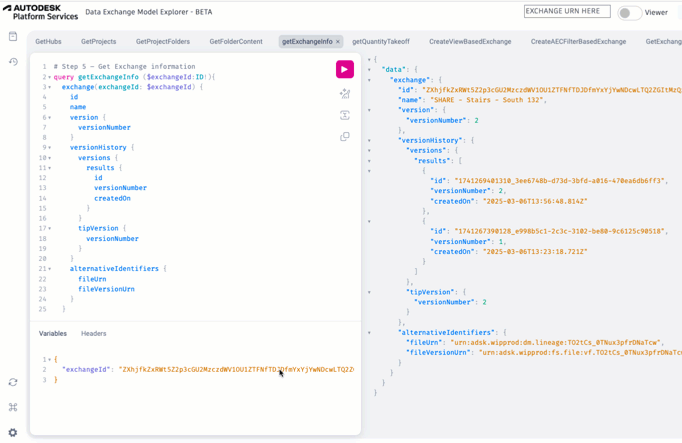Image resolution: width=682 pixels, height=443 pixels.
Task: Open the Headers editor tab
Action: [x=94, y=333]
